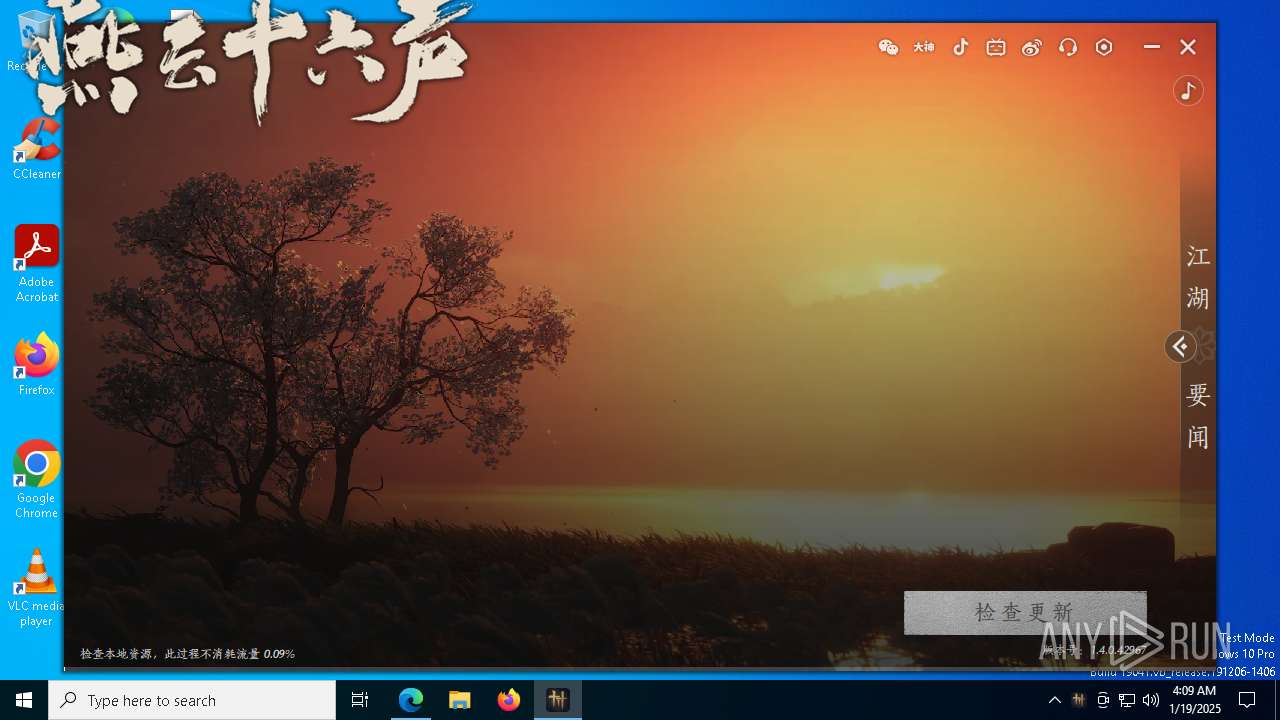Open Firefox desktop shortcut
The image size is (1280, 720).
37,365
